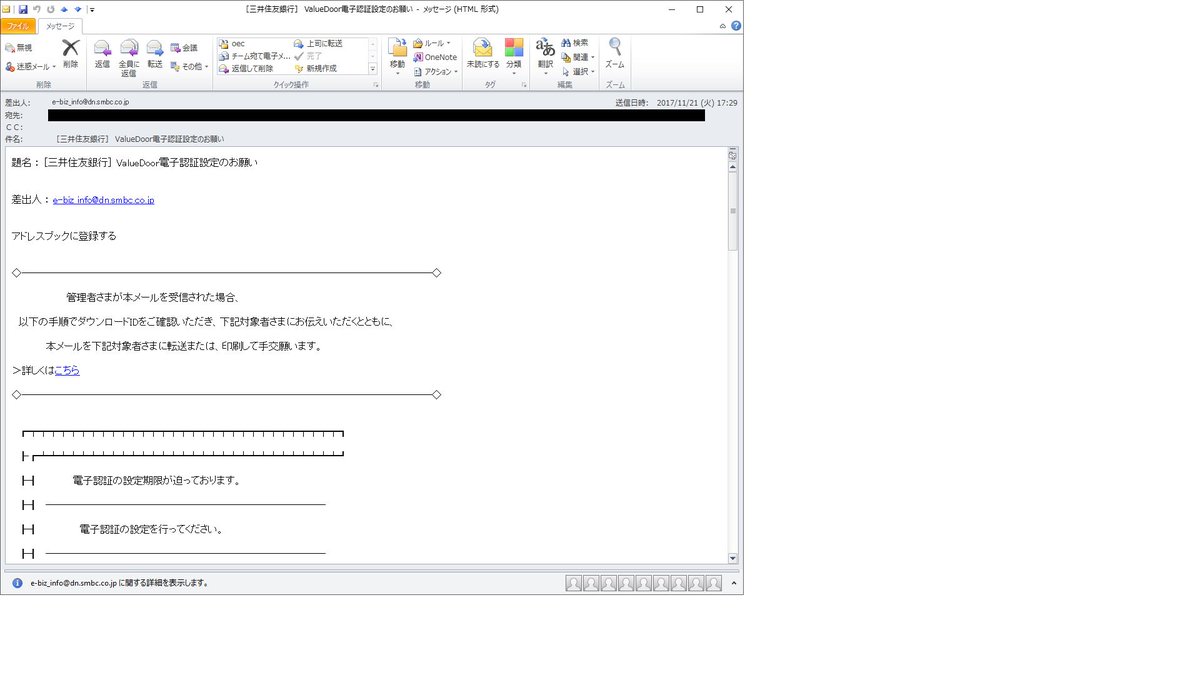The width and height of the screenshot is (1200, 675).
Task: Open the 選択 dropdown
Action: 578,71
